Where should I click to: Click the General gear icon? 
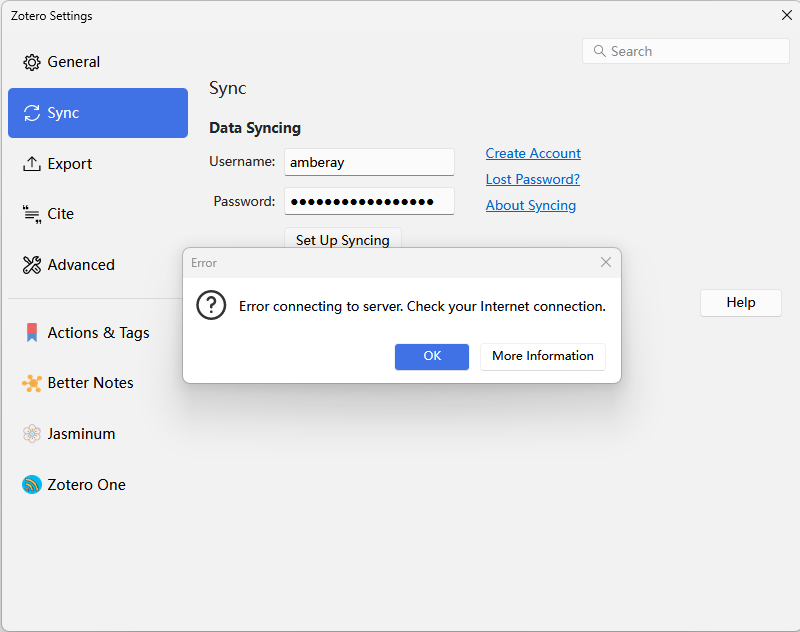(x=32, y=62)
